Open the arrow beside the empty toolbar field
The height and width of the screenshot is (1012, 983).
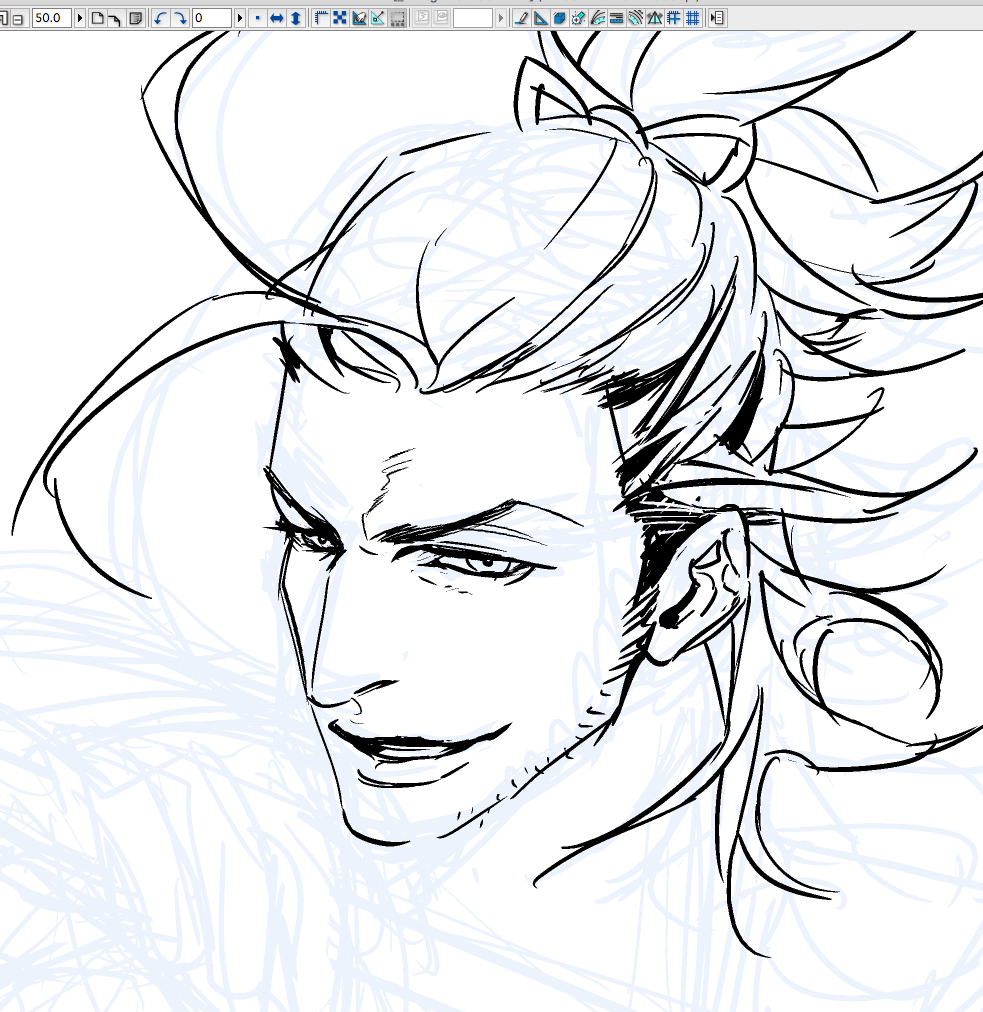501,18
